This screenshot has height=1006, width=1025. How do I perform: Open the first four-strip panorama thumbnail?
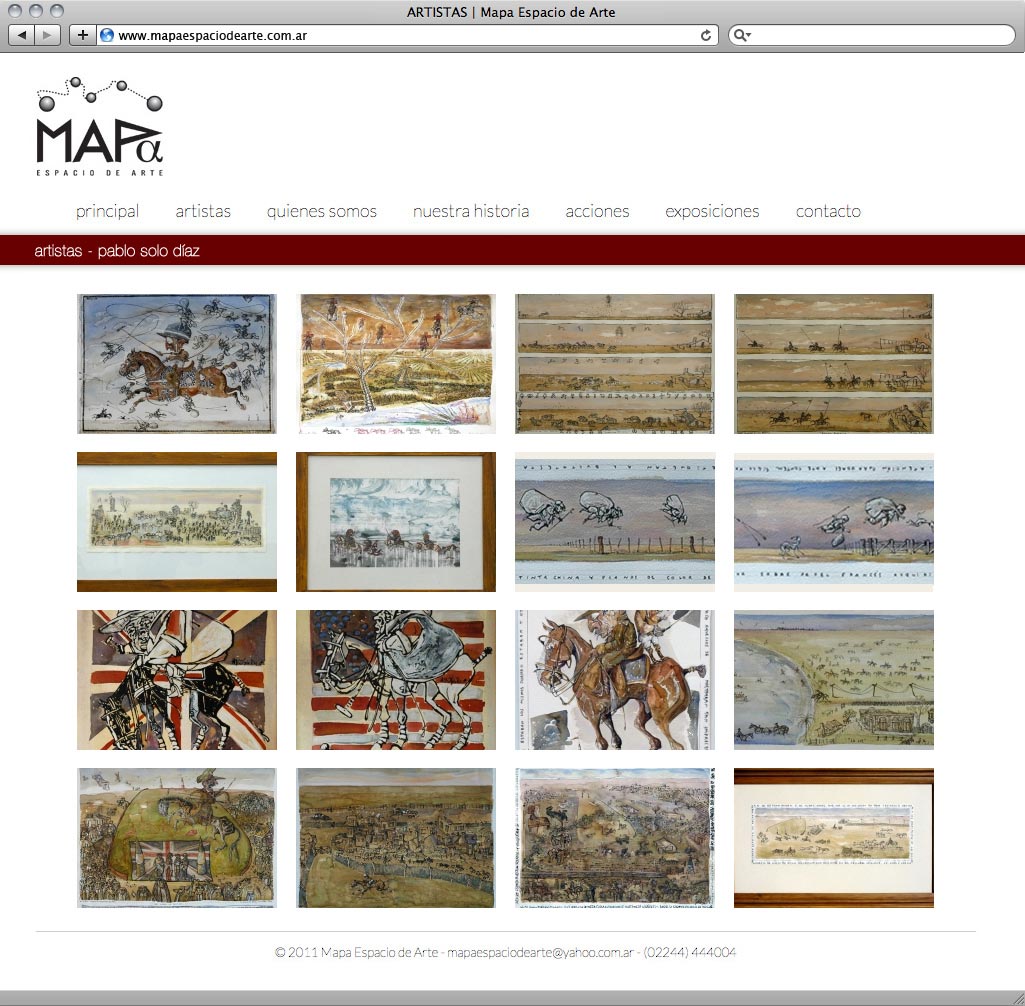click(615, 364)
